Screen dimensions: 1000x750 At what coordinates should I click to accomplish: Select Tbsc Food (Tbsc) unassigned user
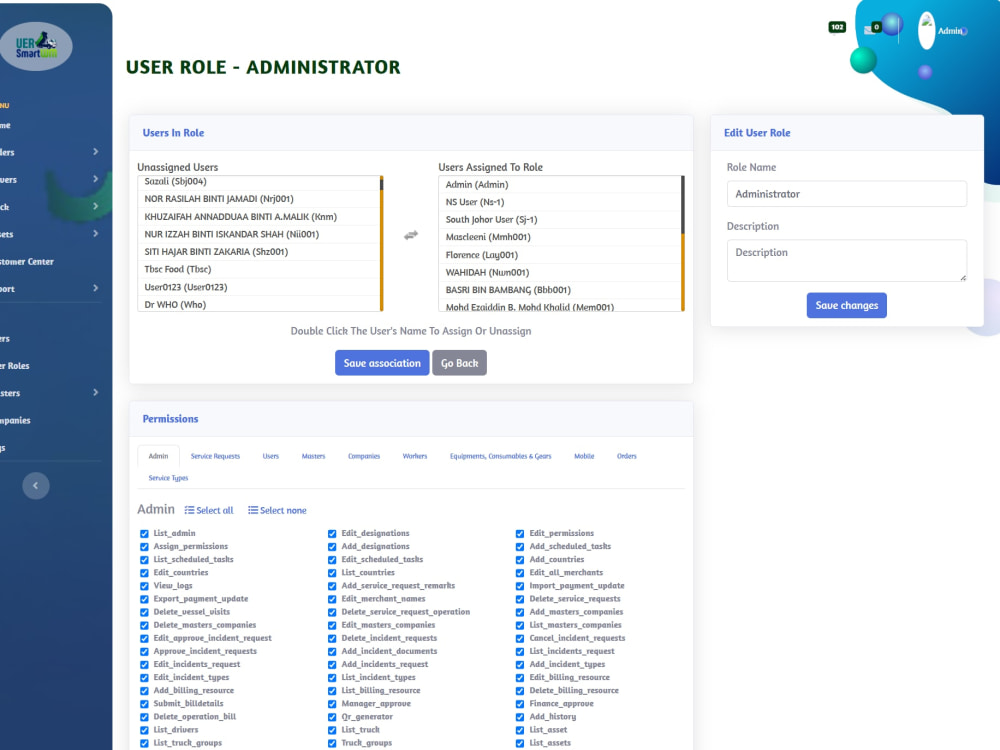[258, 269]
